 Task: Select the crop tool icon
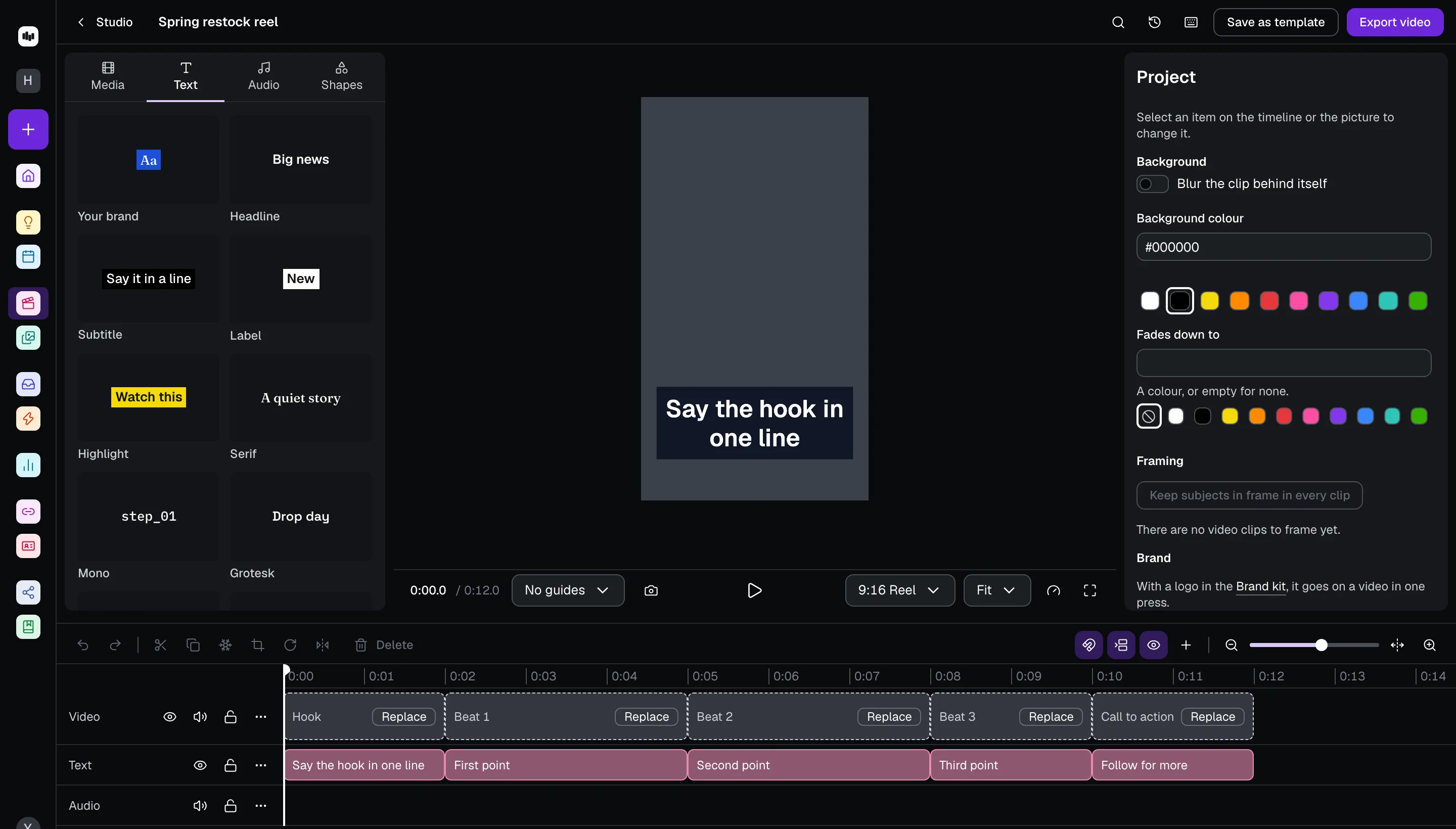tap(257, 644)
